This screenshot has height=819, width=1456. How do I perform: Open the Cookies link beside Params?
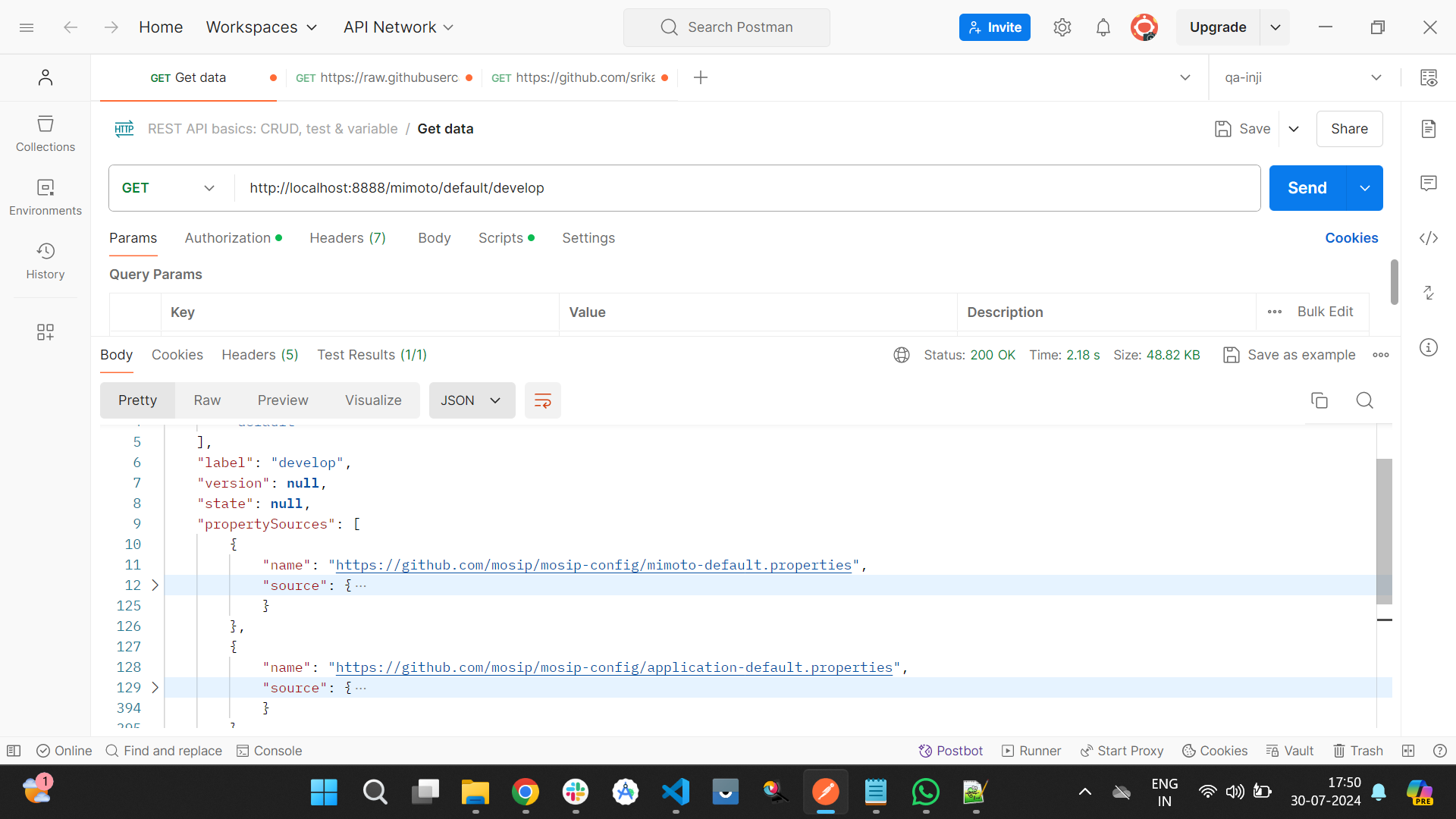1352,238
